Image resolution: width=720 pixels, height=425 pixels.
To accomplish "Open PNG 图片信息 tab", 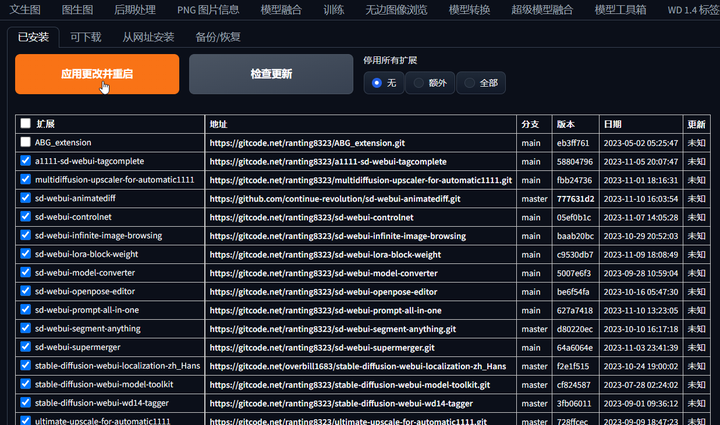I will click(208, 10).
